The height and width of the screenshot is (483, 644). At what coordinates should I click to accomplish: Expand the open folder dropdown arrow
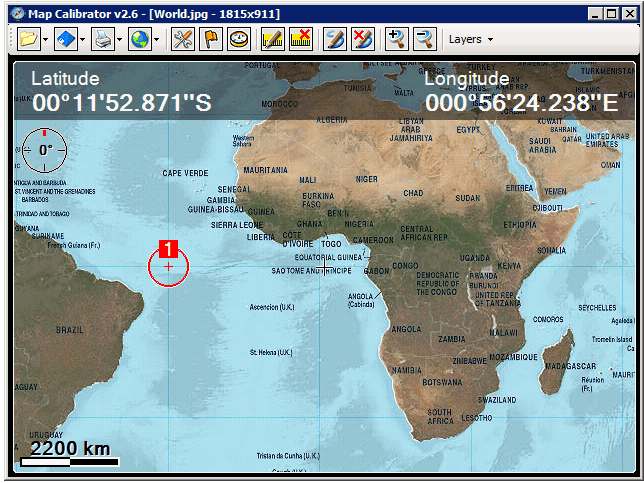(45, 40)
